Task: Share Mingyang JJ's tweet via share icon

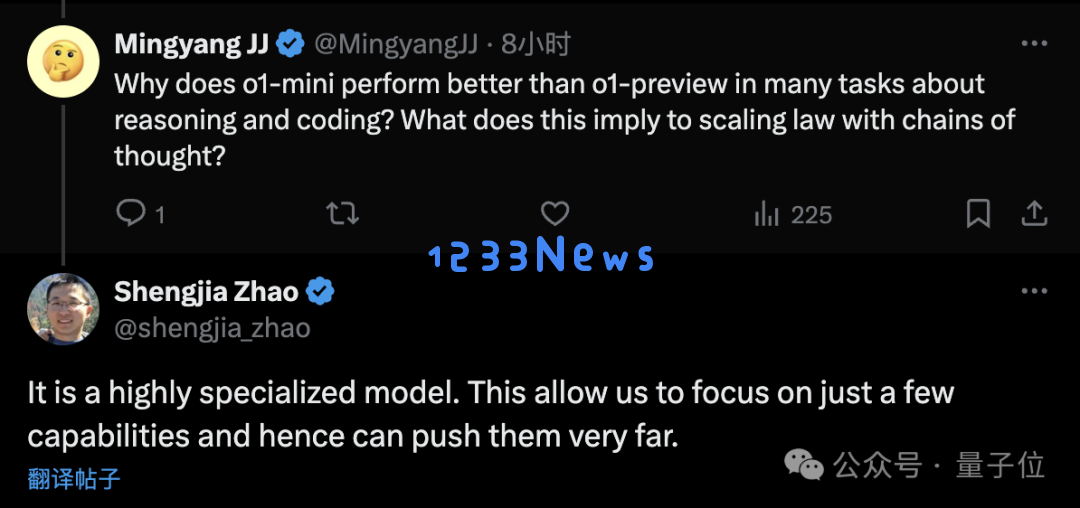Action: tap(1034, 214)
